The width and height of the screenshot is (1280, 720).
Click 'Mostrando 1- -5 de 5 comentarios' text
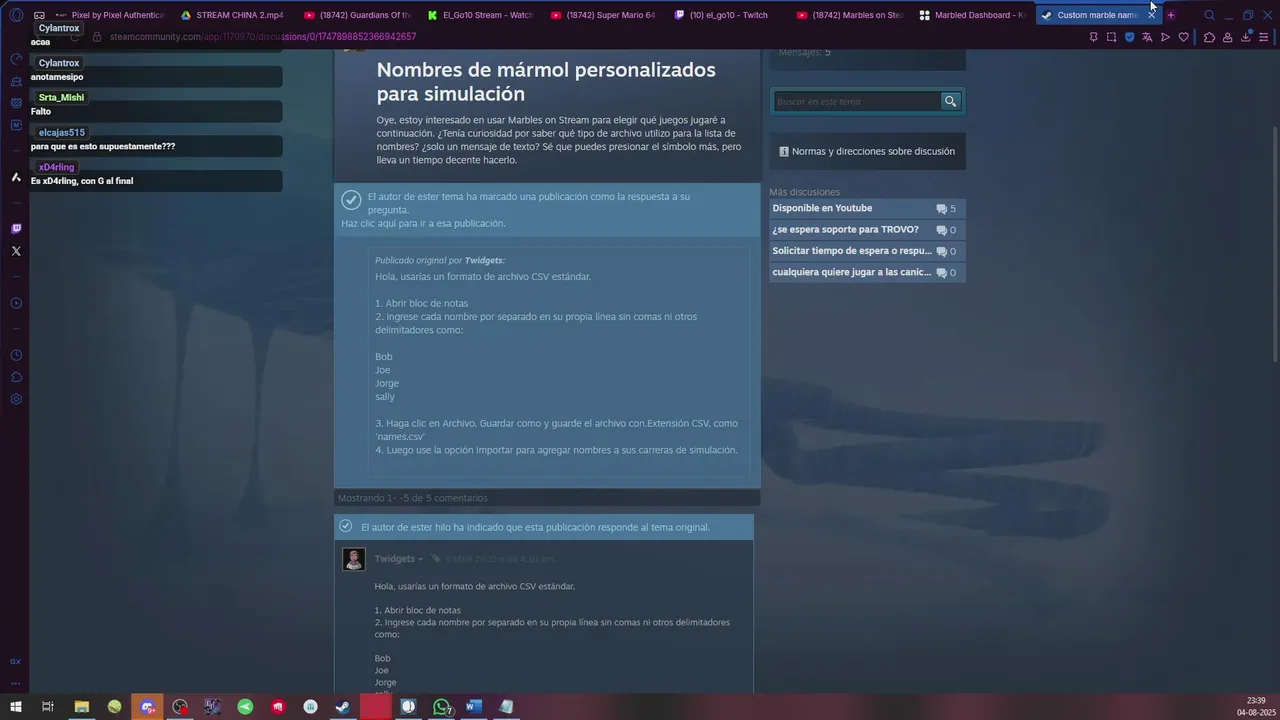click(x=413, y=498)
